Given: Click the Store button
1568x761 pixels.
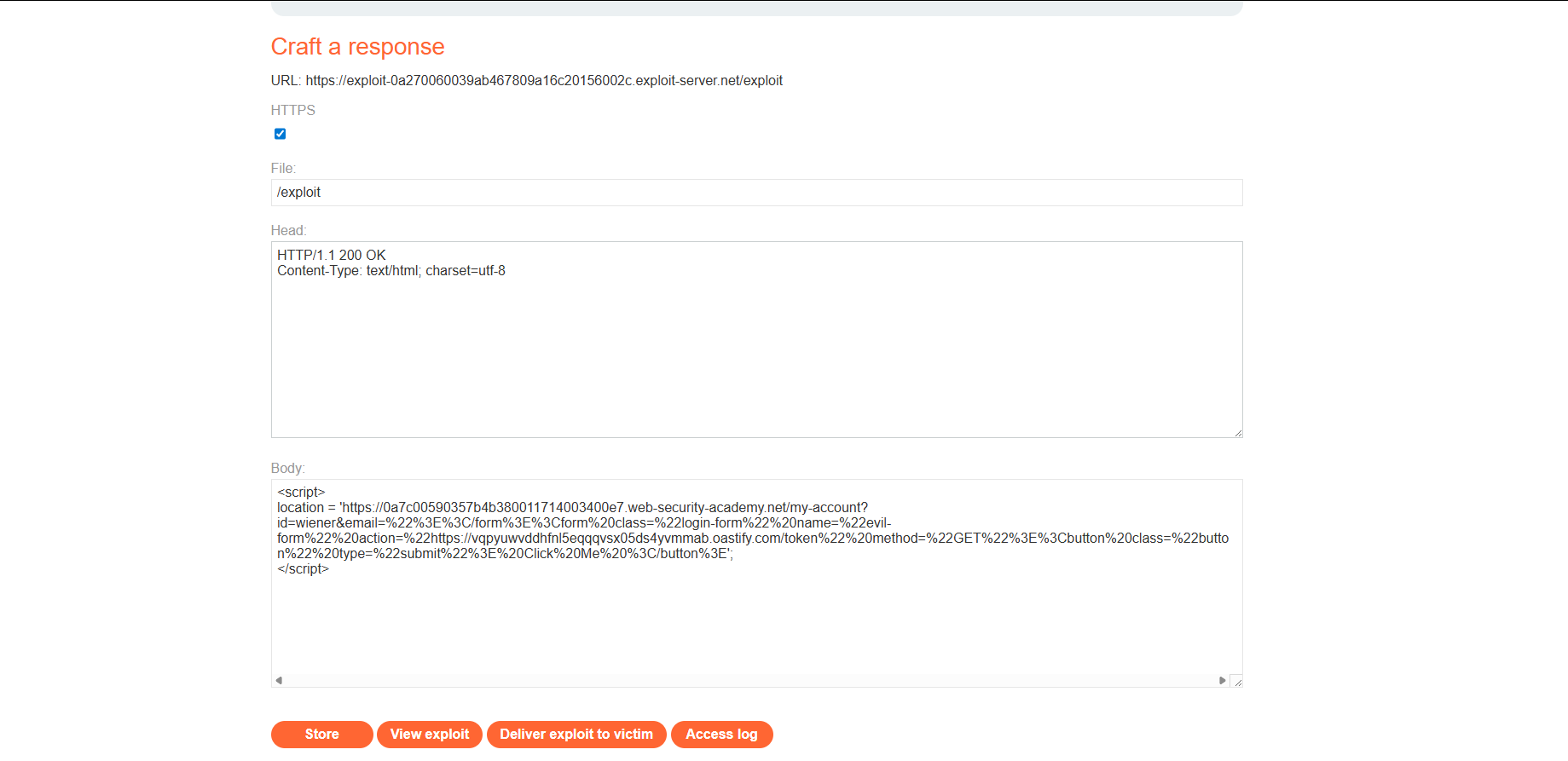Looking at the screenshot, I should [321, 734].
